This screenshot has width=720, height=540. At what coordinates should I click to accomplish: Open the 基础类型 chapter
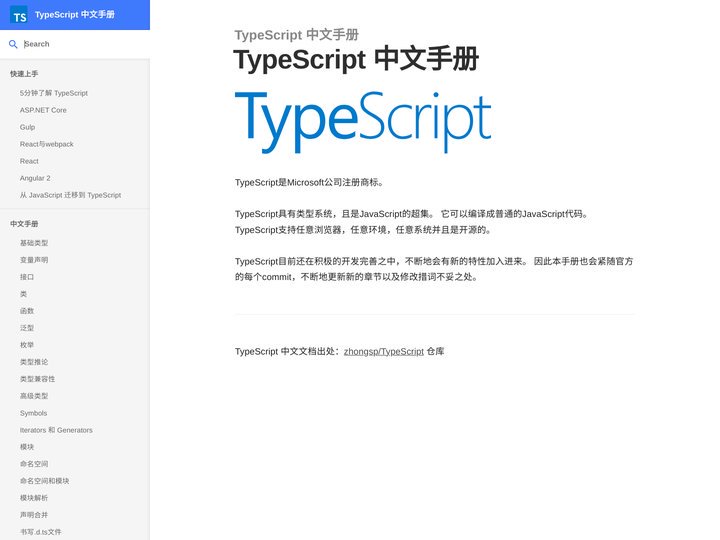click(34, 243)
